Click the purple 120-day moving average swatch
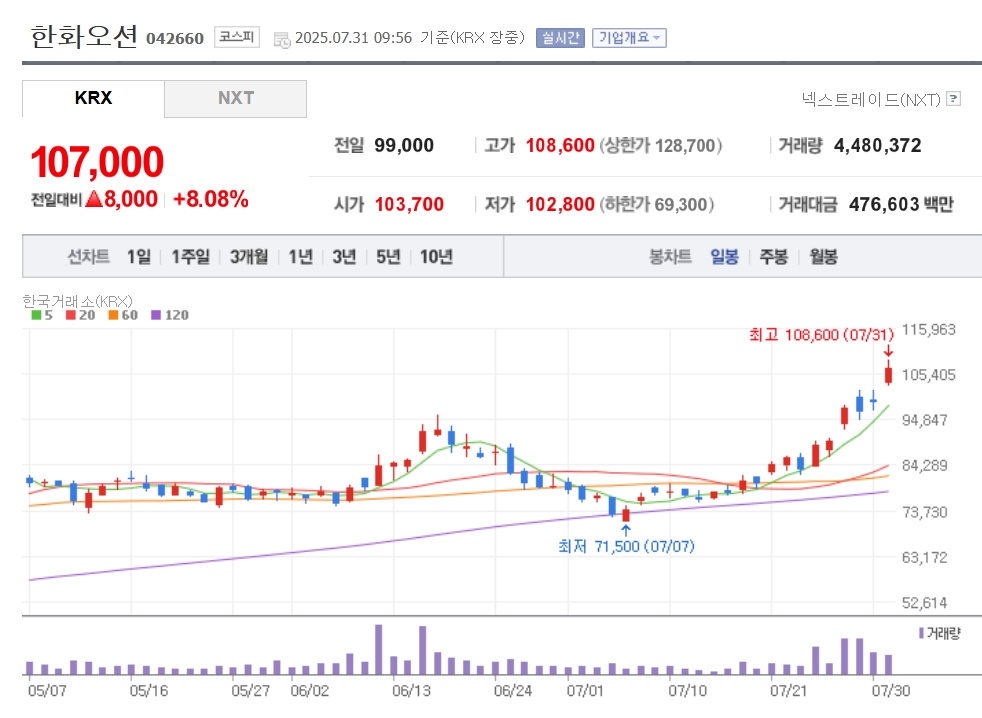982x718 pixels. tap(156, 315)
